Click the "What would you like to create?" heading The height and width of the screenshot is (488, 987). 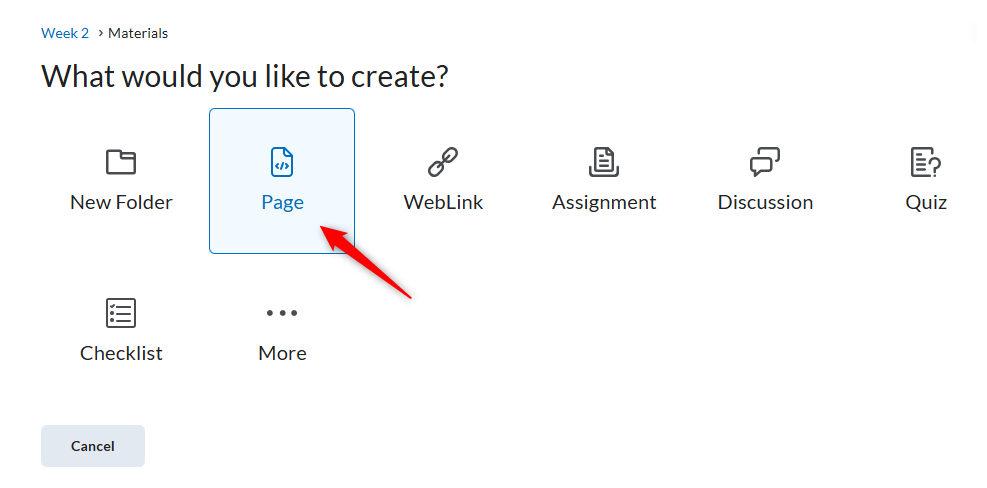pos(245,76)
